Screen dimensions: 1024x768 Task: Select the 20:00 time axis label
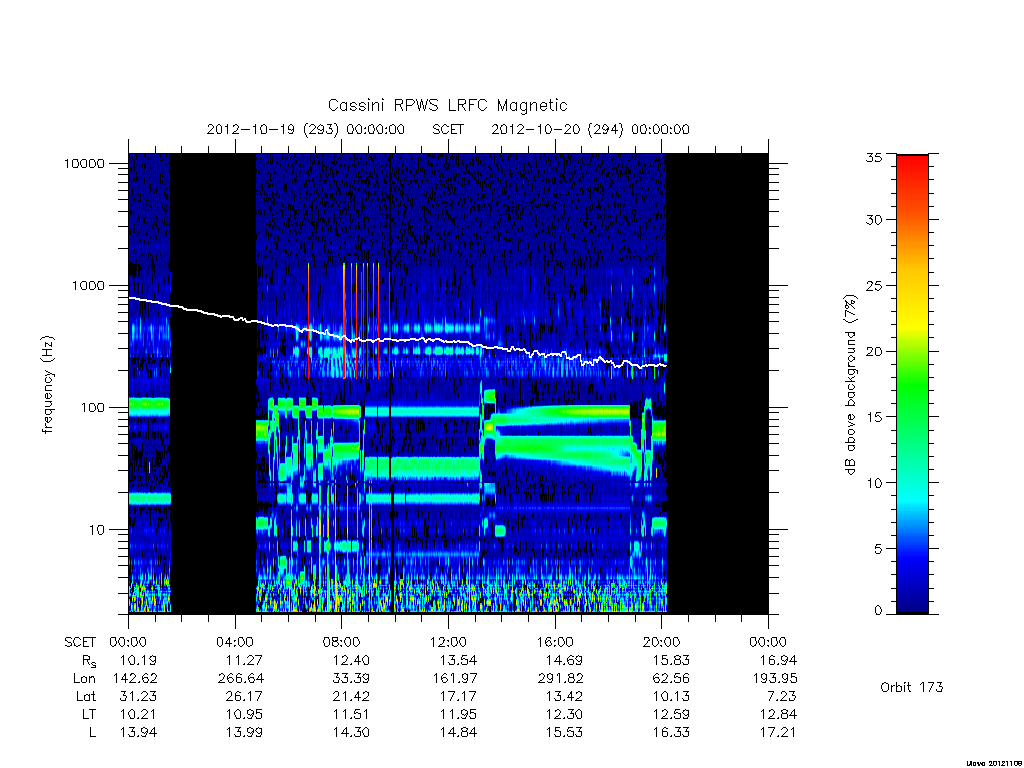pos(662,642)
